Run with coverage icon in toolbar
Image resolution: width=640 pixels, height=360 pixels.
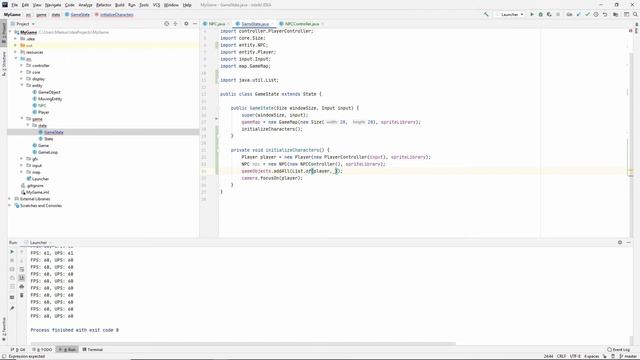tap(549, 14)
